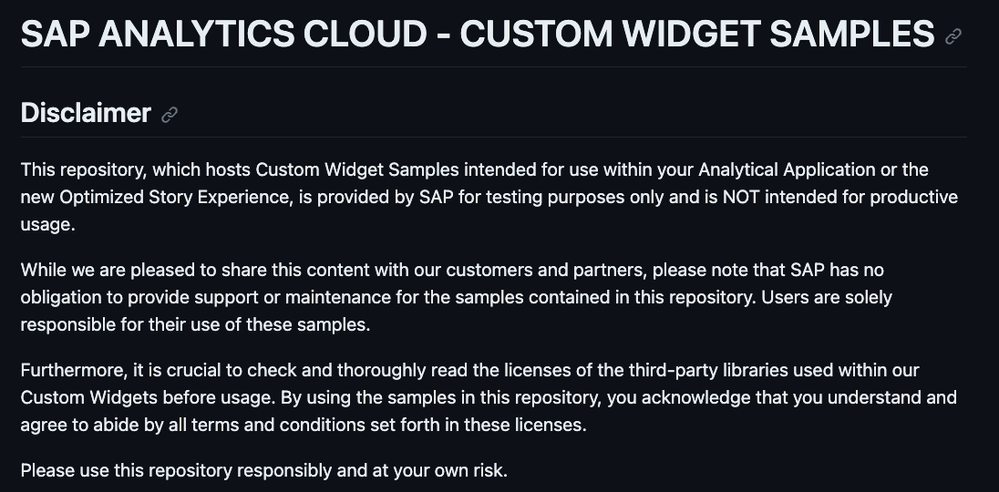999x492 pixels.
Task: Click the paragraph starting with 'Furthermore'
Action: (x=489, y=397)
